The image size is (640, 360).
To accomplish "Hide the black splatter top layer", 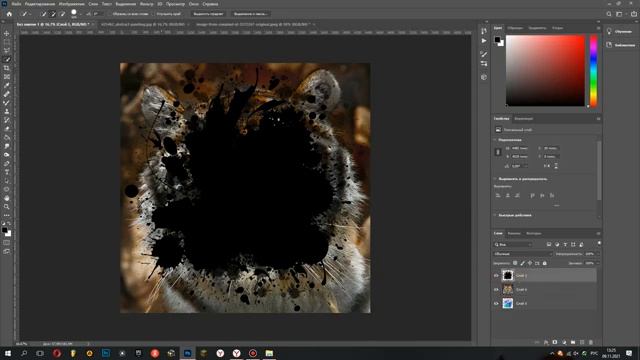I will pos(496,276).
